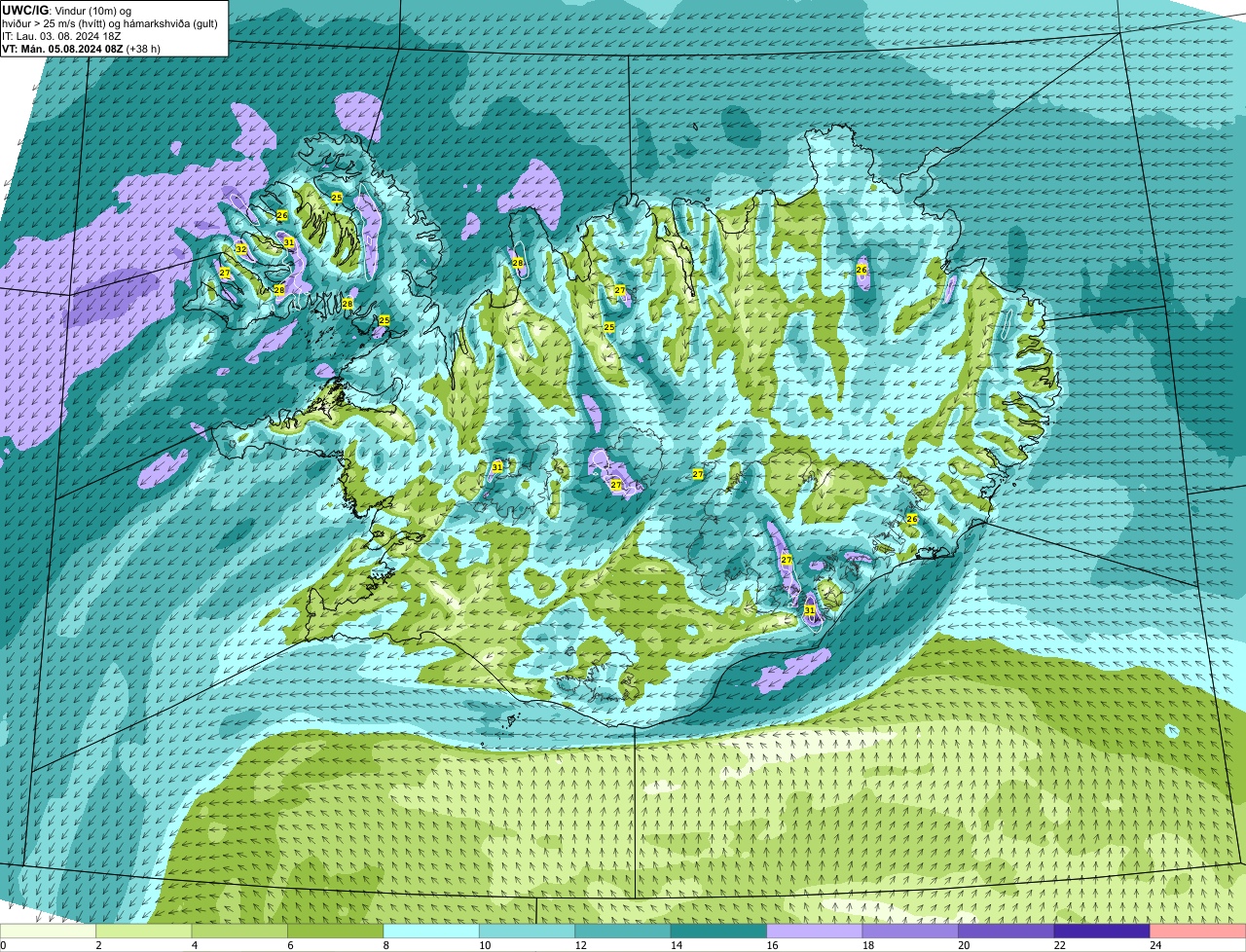This screenshot has width=1246, height=952.
Task: Select the 16–18 m/s lavender legend swatch
Action: (815, 932)
